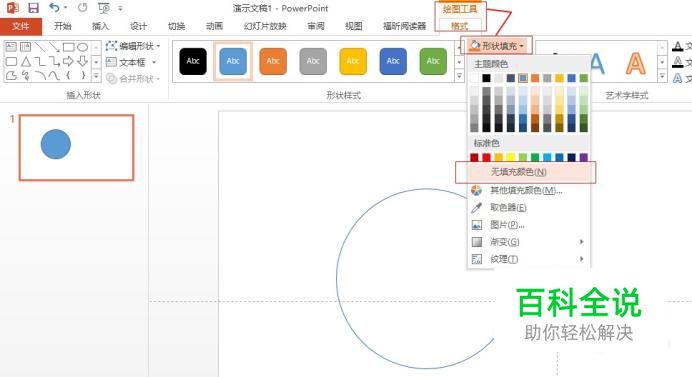Expand the shapes gallery more button
This screenshot has height=377, width=692.
click(96, 76)
